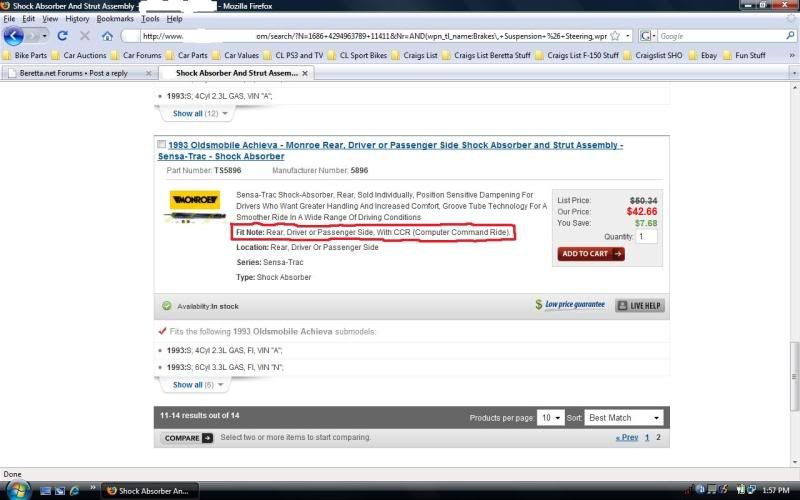
Task: Open the Ebay bookmark folder
Action: [x=703, y=55]
